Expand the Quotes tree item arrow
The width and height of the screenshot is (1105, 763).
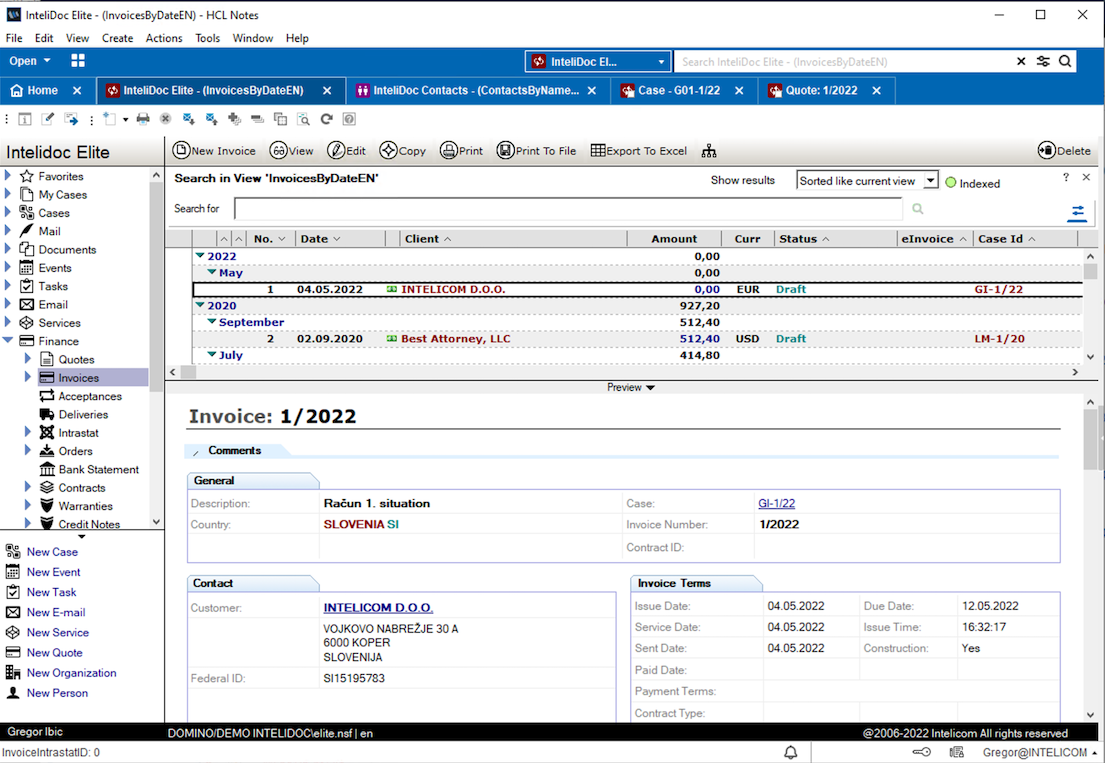click(27, 359)
